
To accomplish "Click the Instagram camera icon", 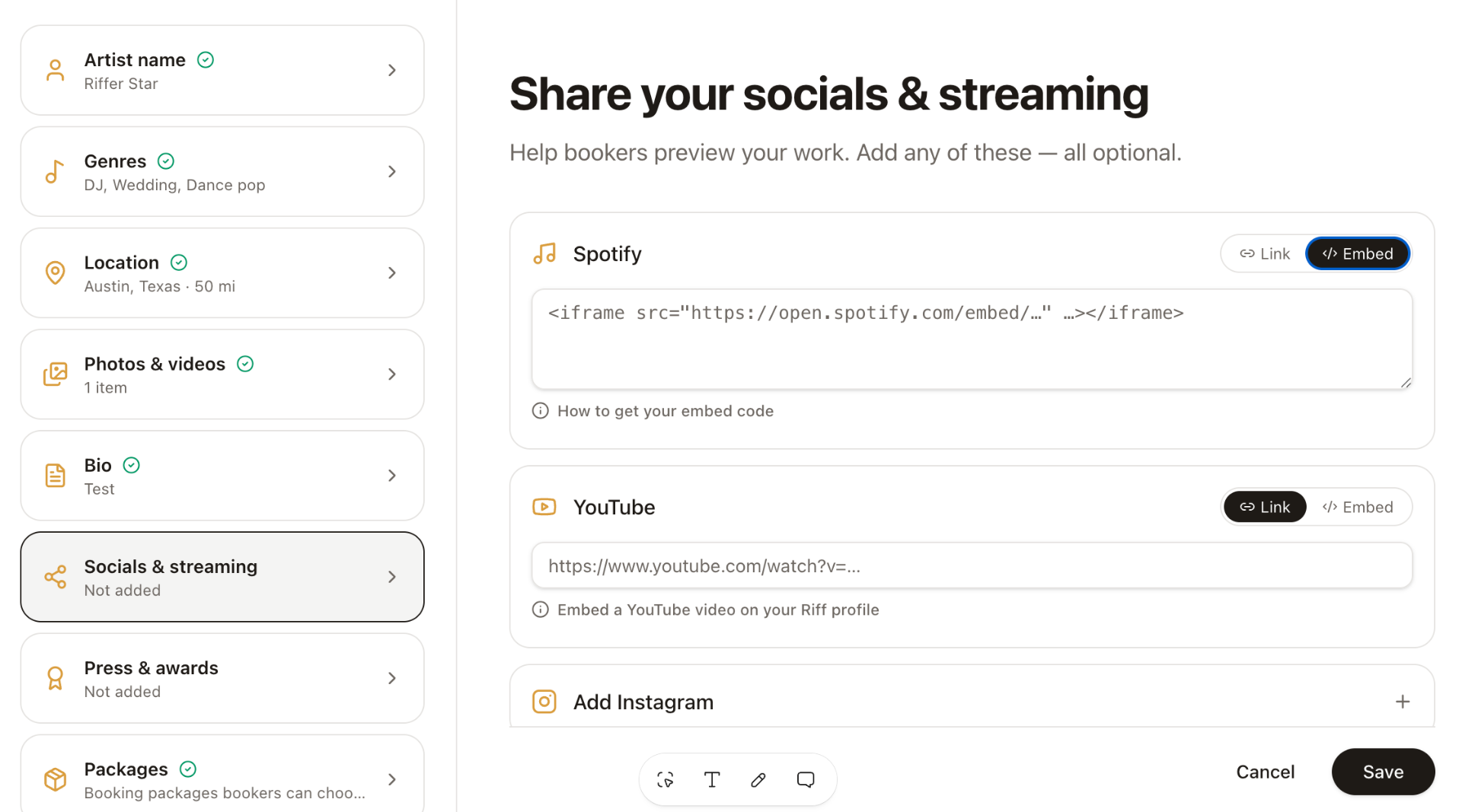I will 544,701.
